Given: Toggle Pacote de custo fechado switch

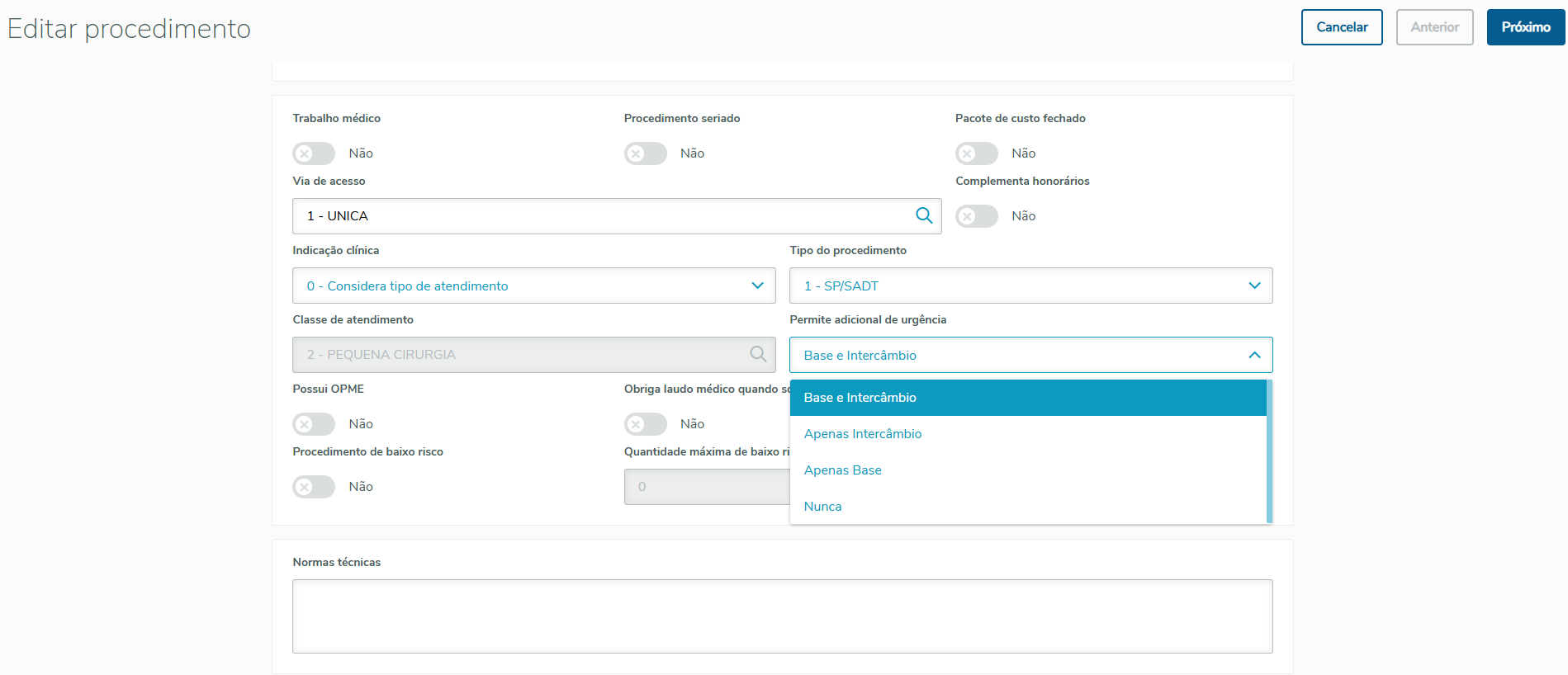Looking at the screenshot, I should [x=977, y=153].
